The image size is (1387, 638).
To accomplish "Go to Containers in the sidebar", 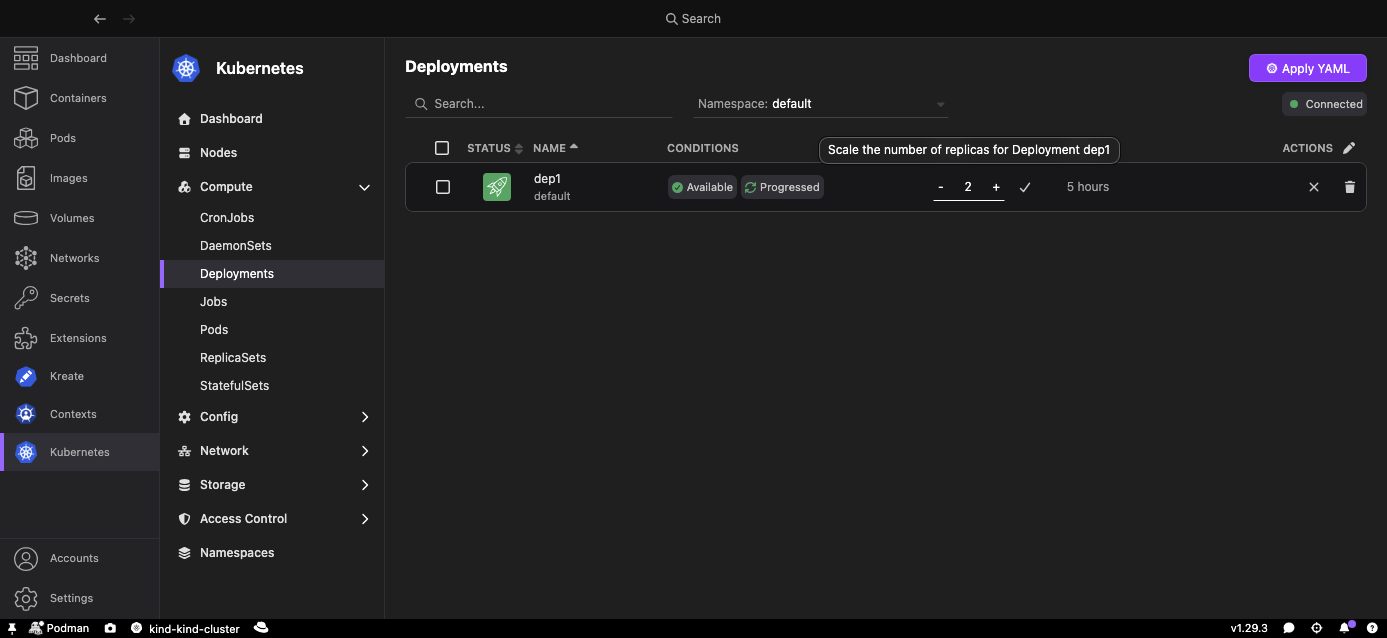I will click(x=79, y=98).
